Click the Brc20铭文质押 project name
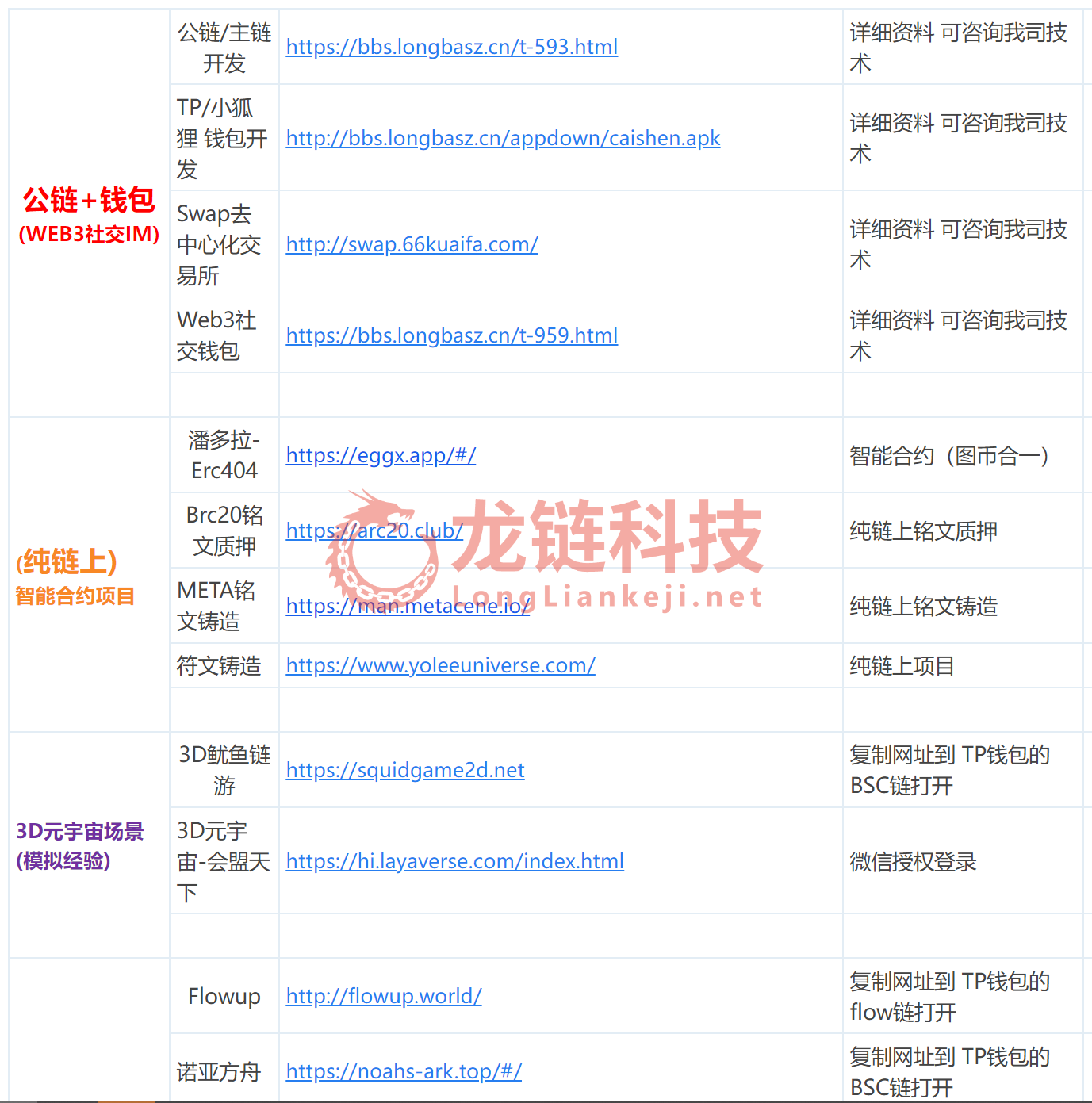1092x1103 pixels. tap(224, 530)
